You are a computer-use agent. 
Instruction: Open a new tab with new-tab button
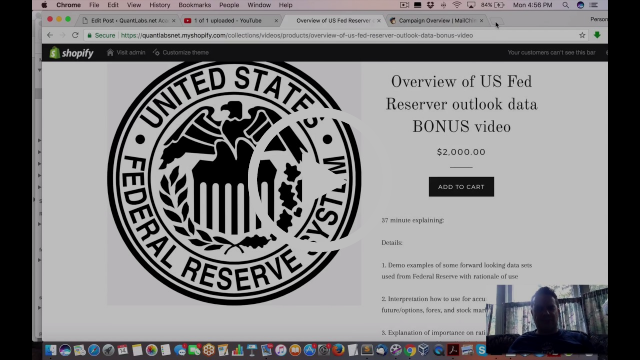(496, 21)
